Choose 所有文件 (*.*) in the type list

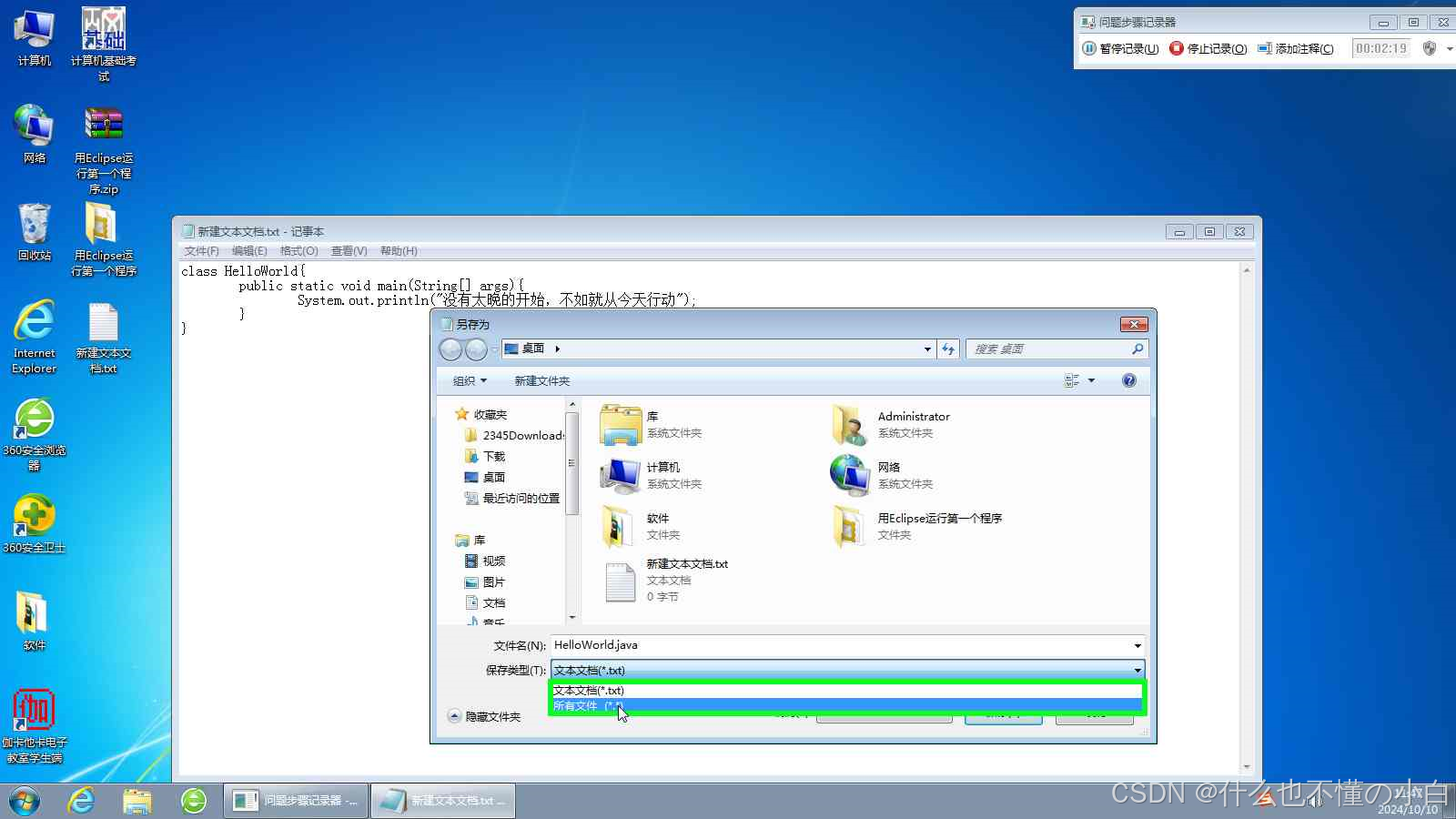click(x=846, y=705)
